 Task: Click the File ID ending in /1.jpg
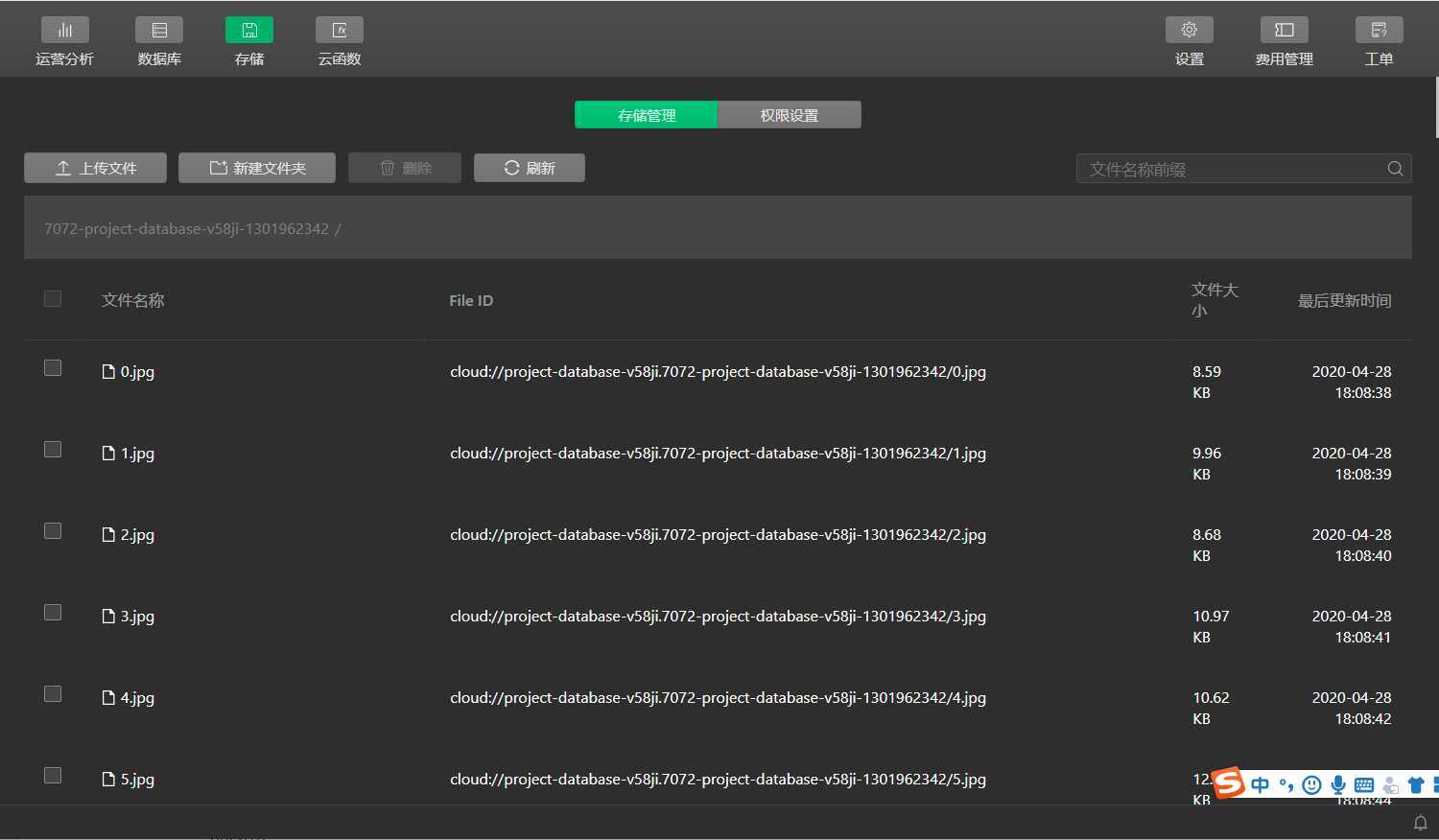[718, 454]
